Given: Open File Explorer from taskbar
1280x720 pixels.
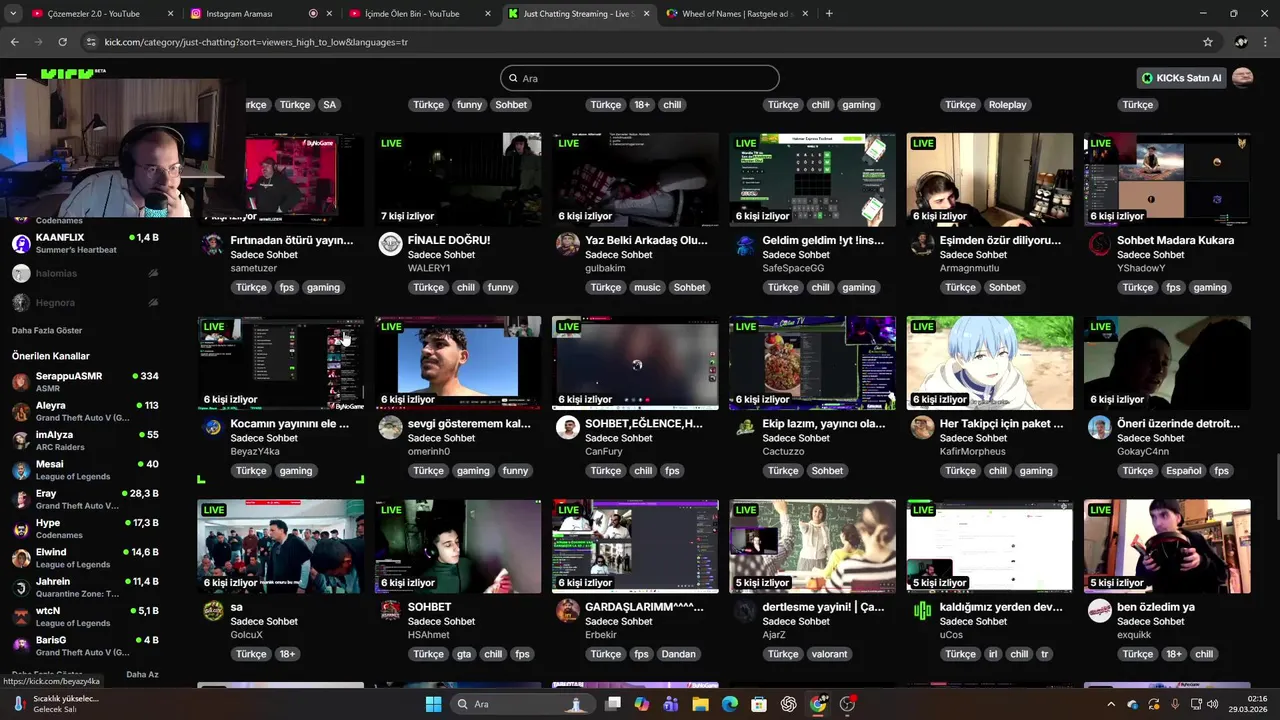Looking at the screenshot, I should click(x=700, y=704).
